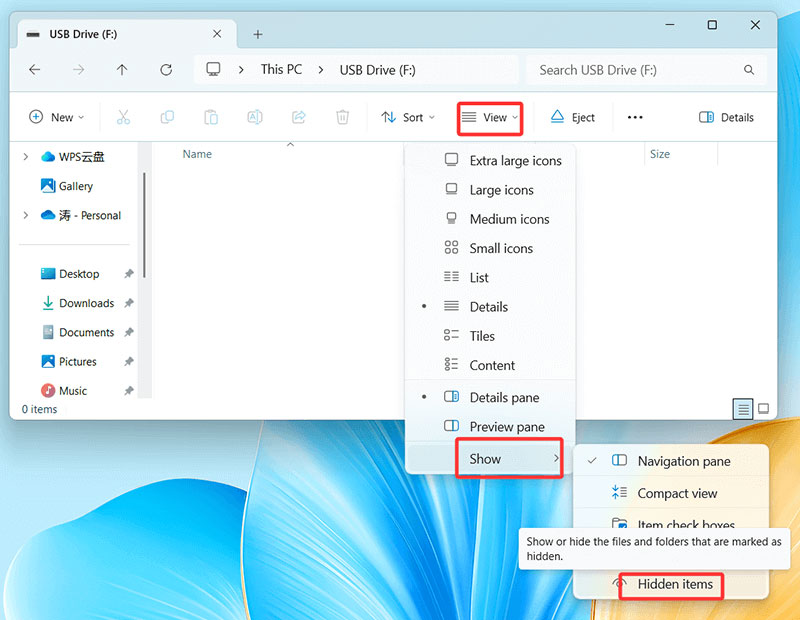Open Downloads folder in sidebar

(x=86, y=303)
